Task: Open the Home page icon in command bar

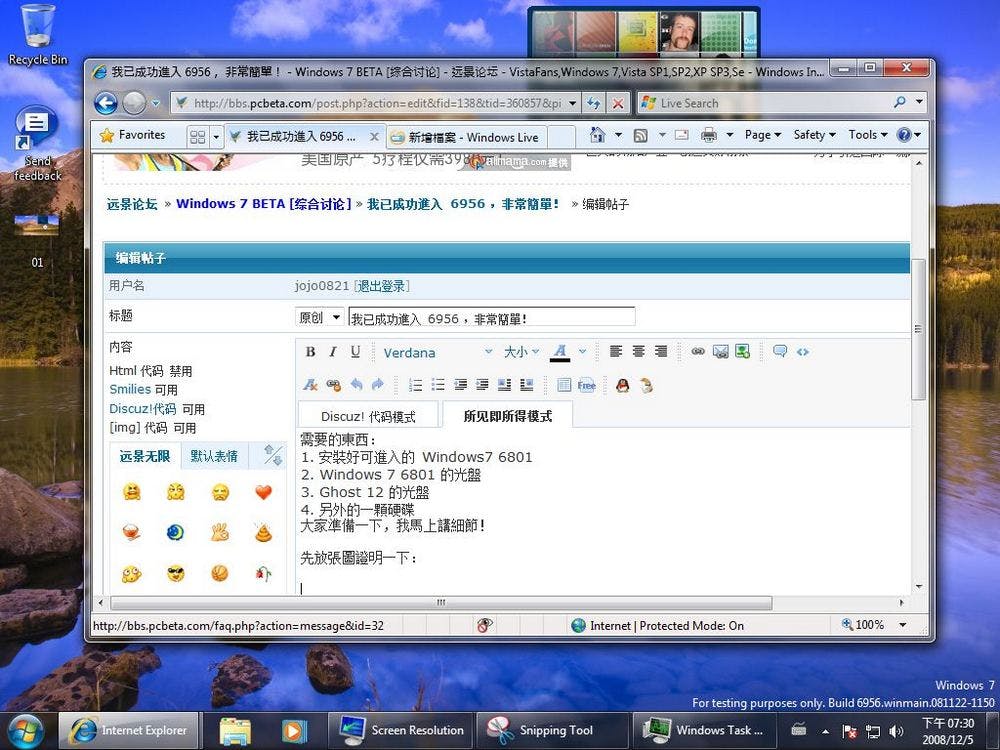Action: point(598,135)
